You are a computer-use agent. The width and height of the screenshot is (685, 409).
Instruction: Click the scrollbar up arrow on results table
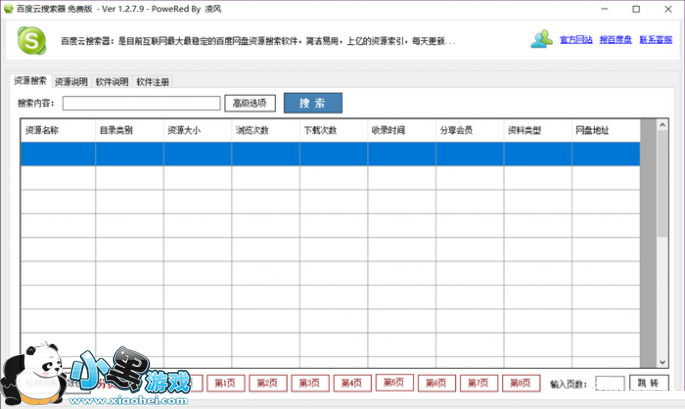pyautogui.click(x=661, y=126)
